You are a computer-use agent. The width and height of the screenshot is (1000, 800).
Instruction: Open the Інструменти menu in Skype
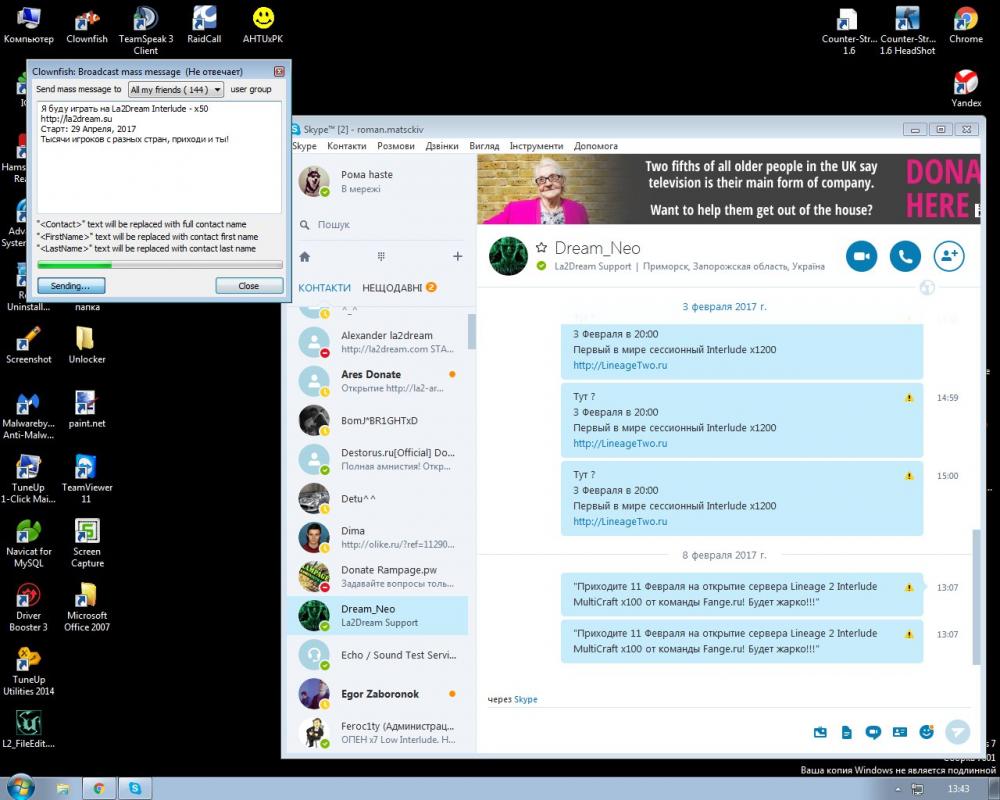click(x=536, y=146)
